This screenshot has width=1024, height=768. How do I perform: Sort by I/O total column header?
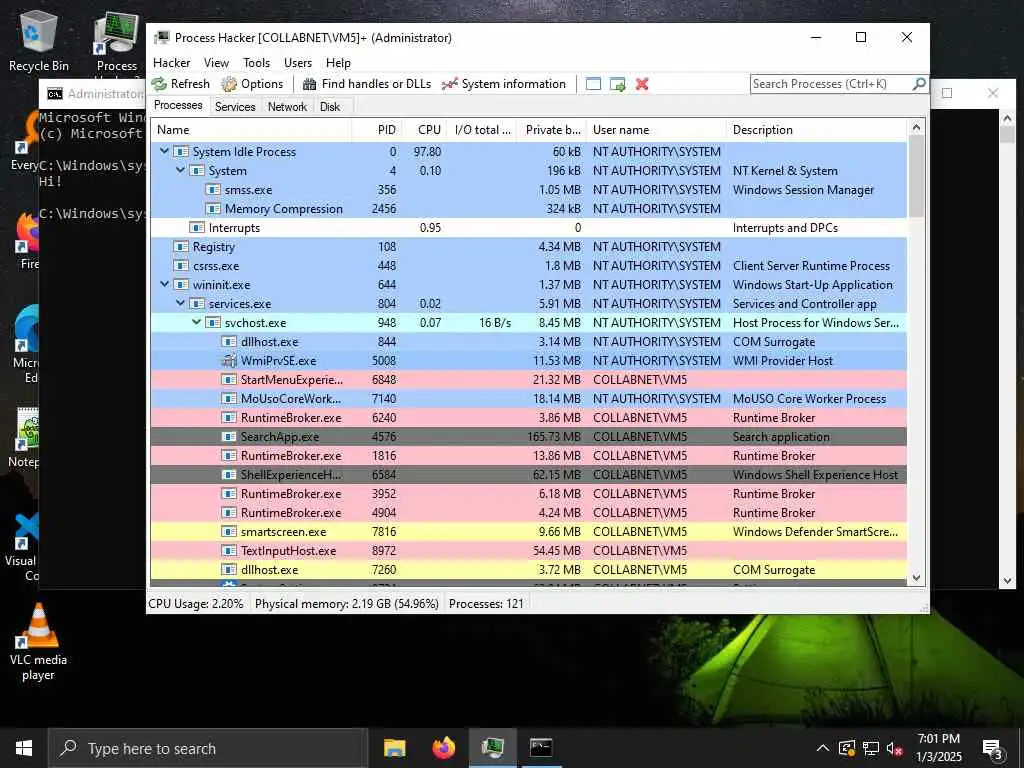point(482,129)
